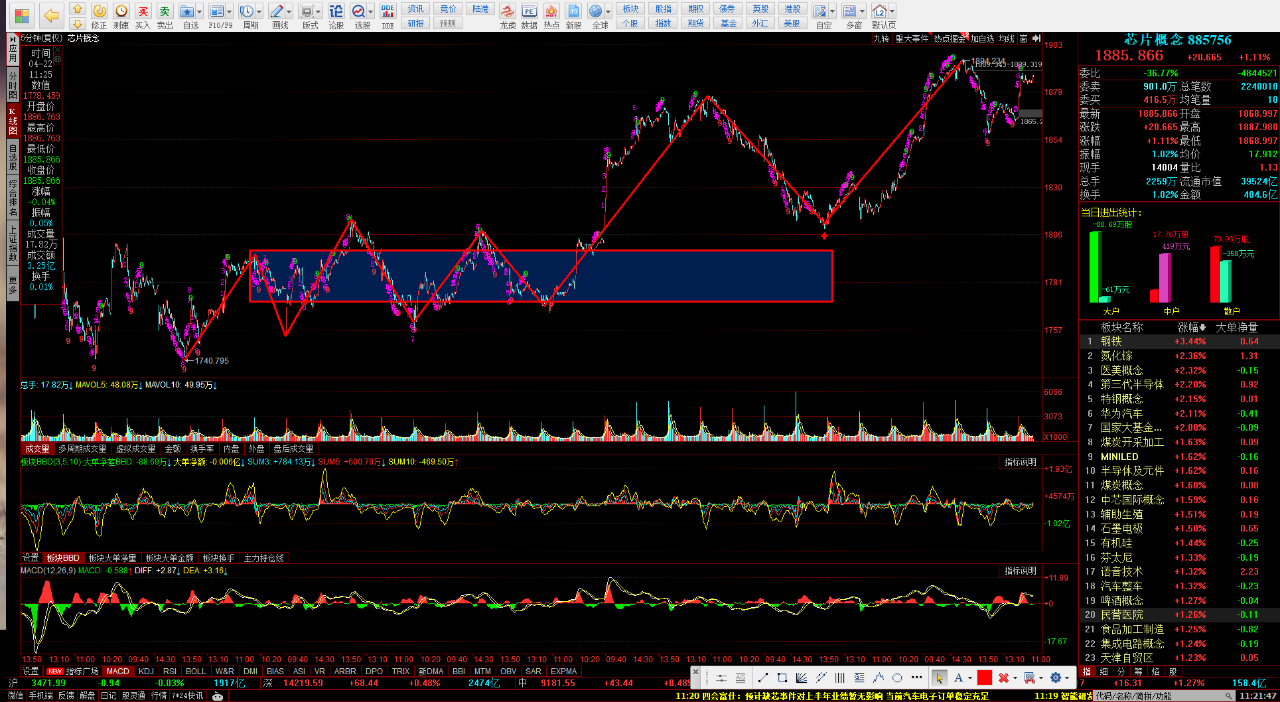Image resolution: width=1280 pixels, height=702 pixels.
Task: Click the 买入 (buy) toolbar icon
Action: coord(143,14)
